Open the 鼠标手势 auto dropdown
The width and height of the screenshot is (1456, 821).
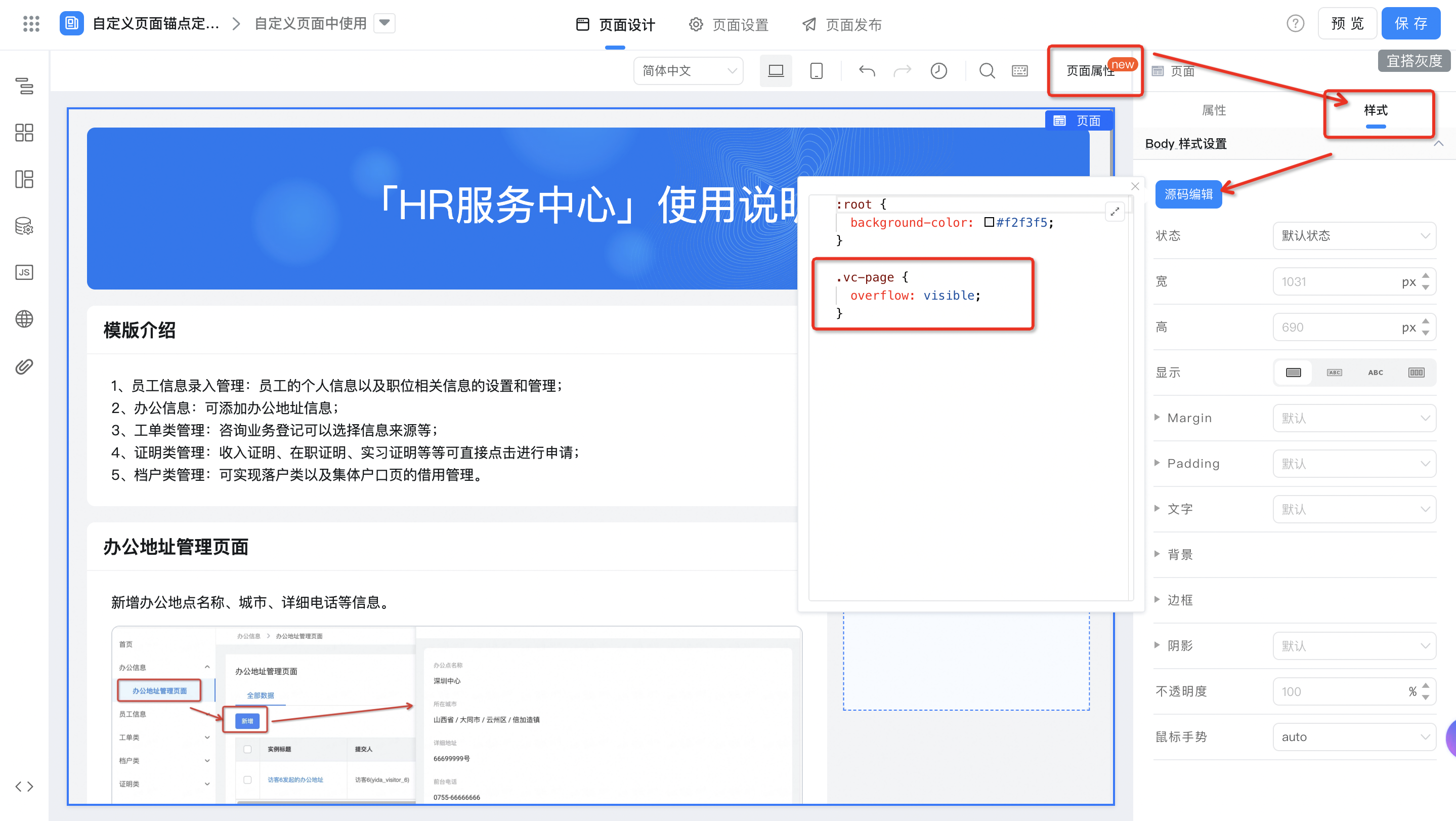pyautogui.click(x=1354, y=737)
